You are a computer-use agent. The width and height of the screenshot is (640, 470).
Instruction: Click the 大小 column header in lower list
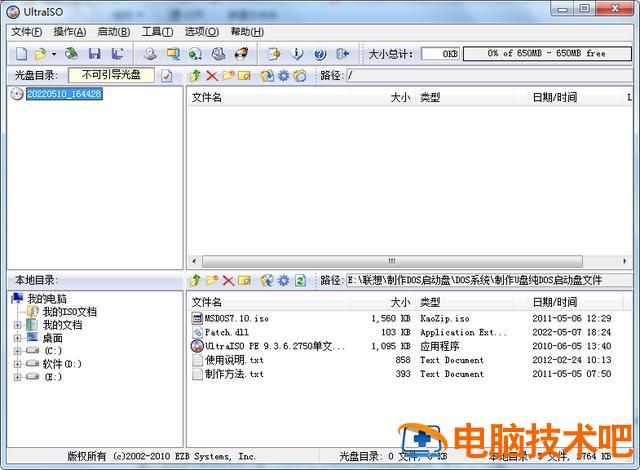click(x=384, y=302)
